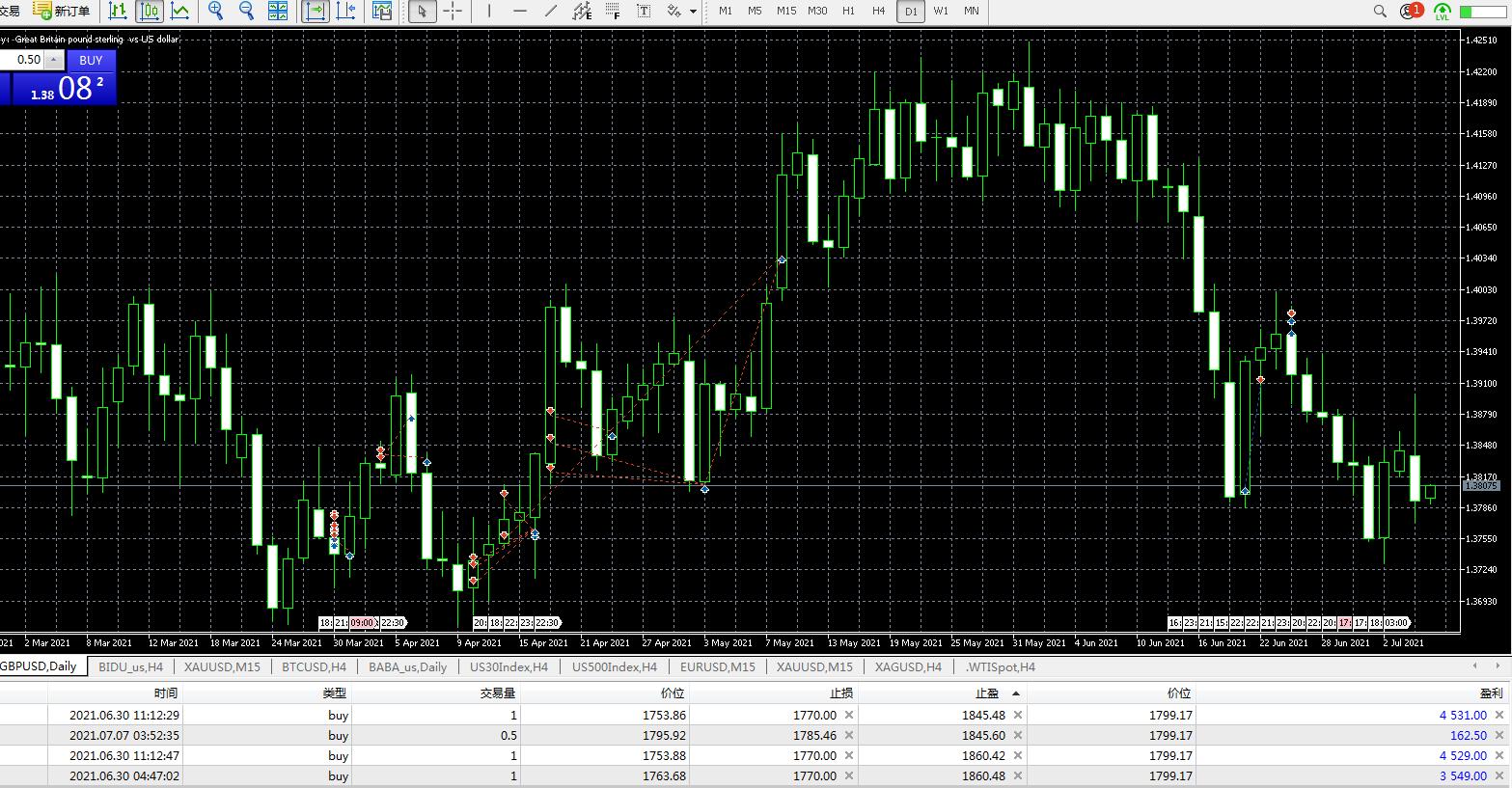This screenshot has width=1512, height=788.
Task: Open the chart templates icon
Action: pyautogui.click(x=383, y=11)
